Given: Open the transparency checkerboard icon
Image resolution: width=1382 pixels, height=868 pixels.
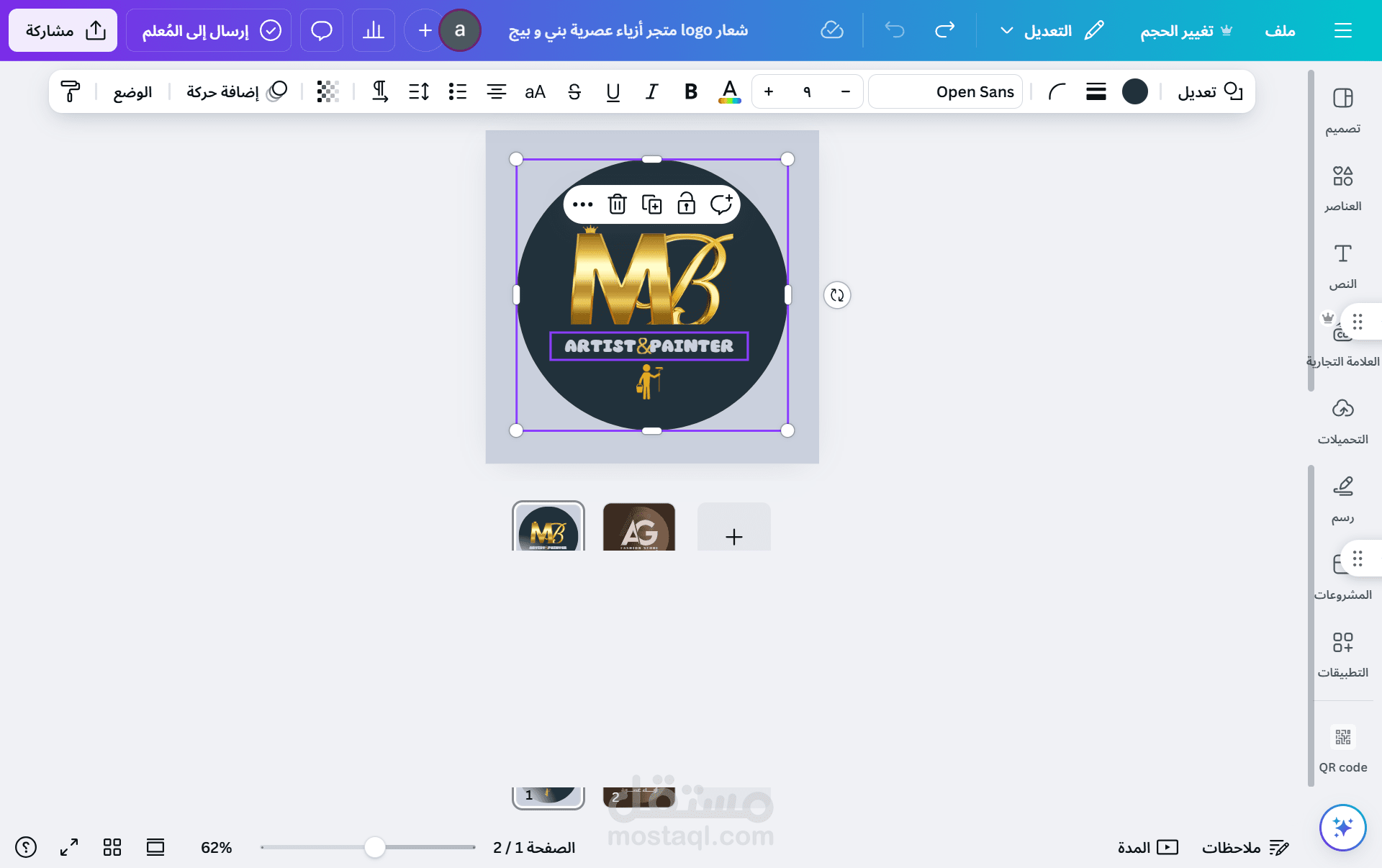Looking at the screenshot, I should pyautogui.click(x=328, y=91).
